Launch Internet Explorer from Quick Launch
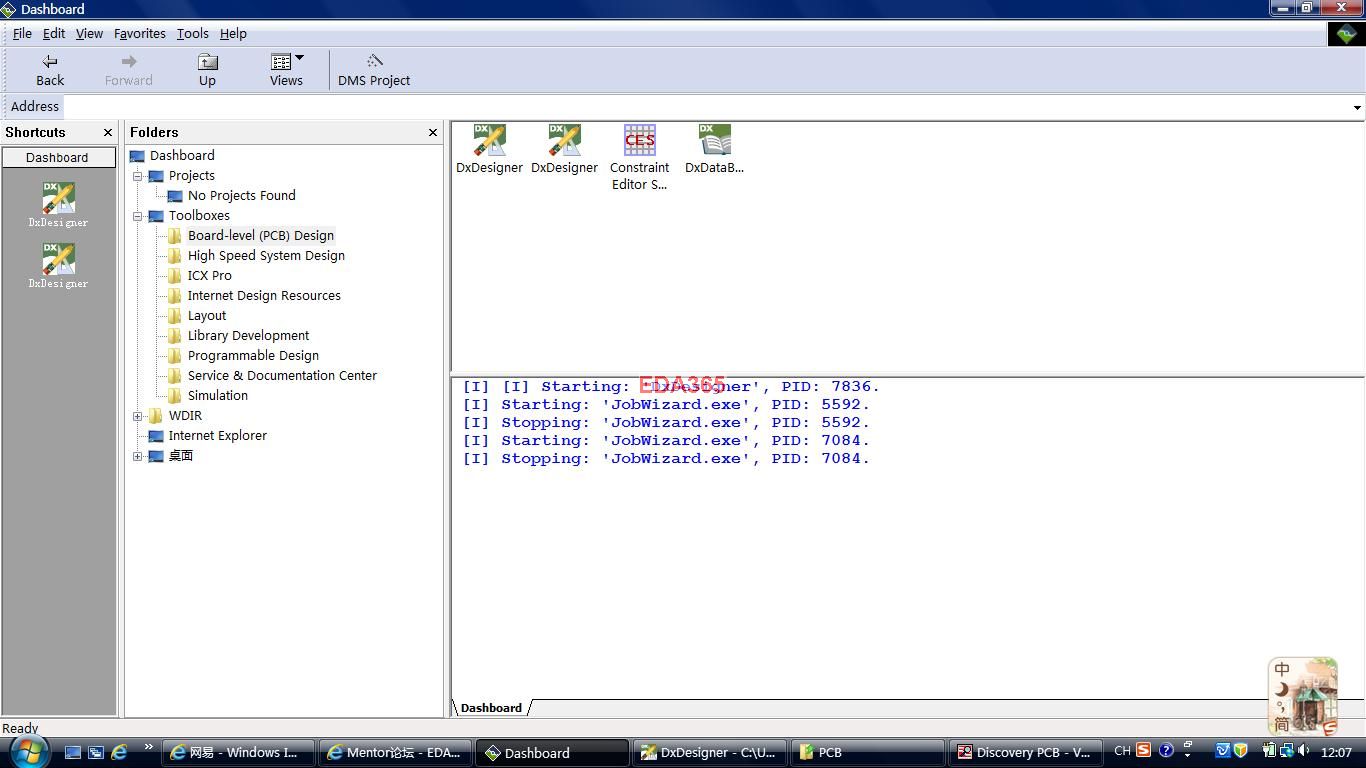This screenshot has width=1366, height=768. [x=119, y=752]
